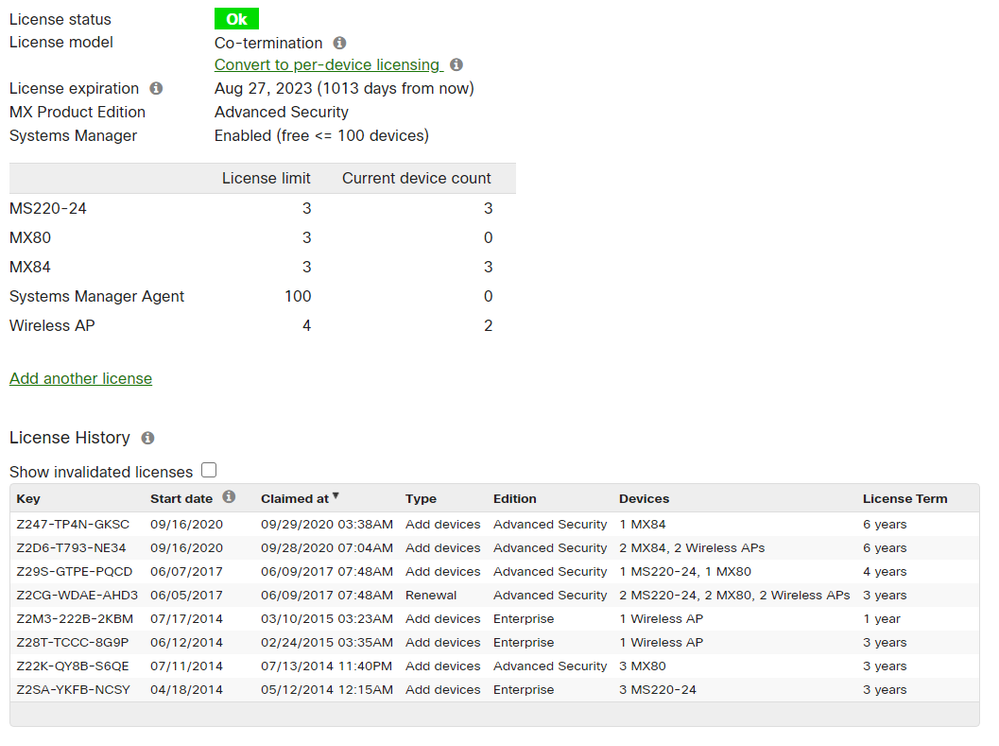Click the Edition column header
The height and width of the screenshot is (746, 999).
click(x=515, y=499)
